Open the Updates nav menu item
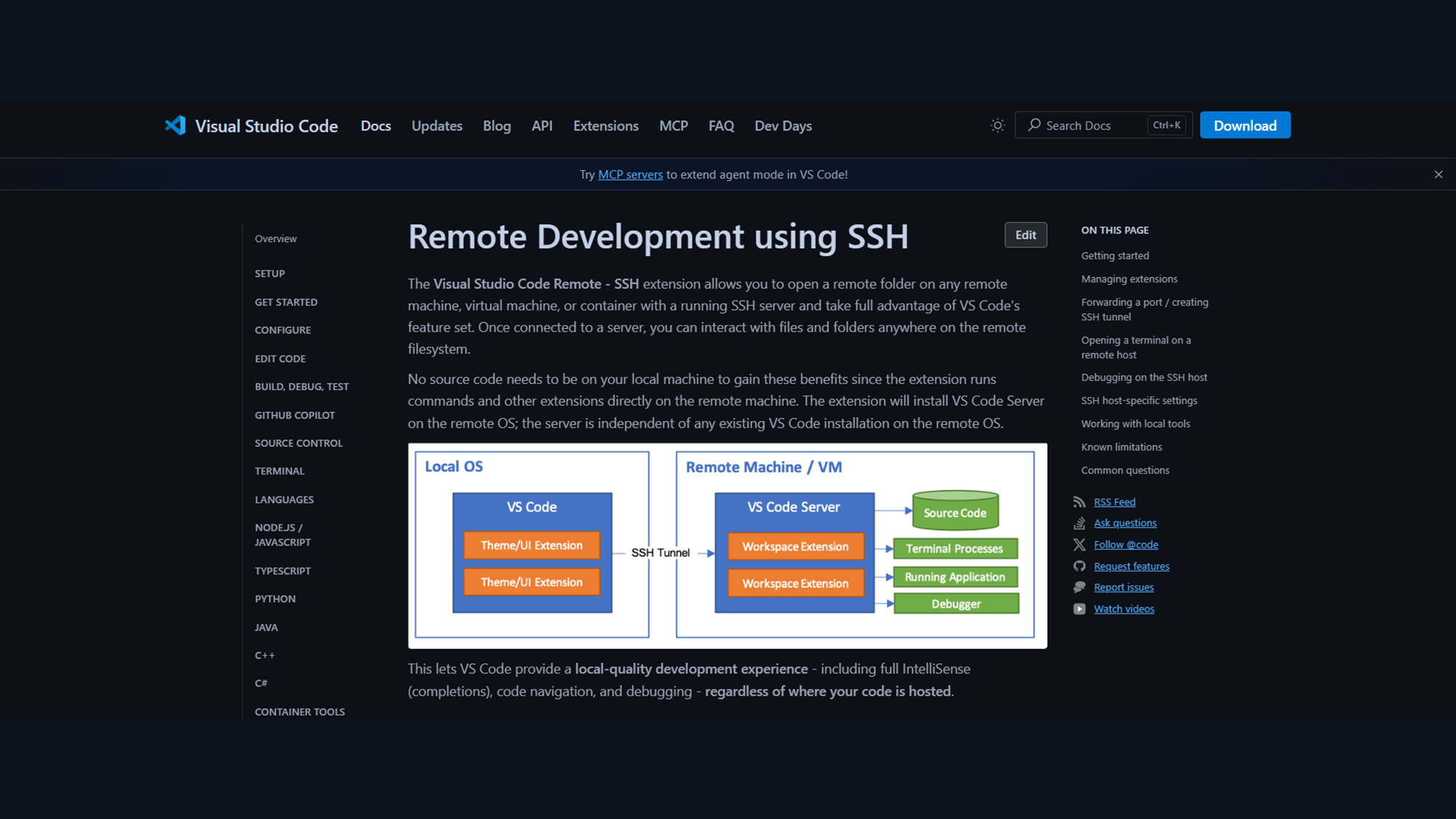Image resolution: width=1456 pixels, height=819 pixels. (x=437, y=126)
